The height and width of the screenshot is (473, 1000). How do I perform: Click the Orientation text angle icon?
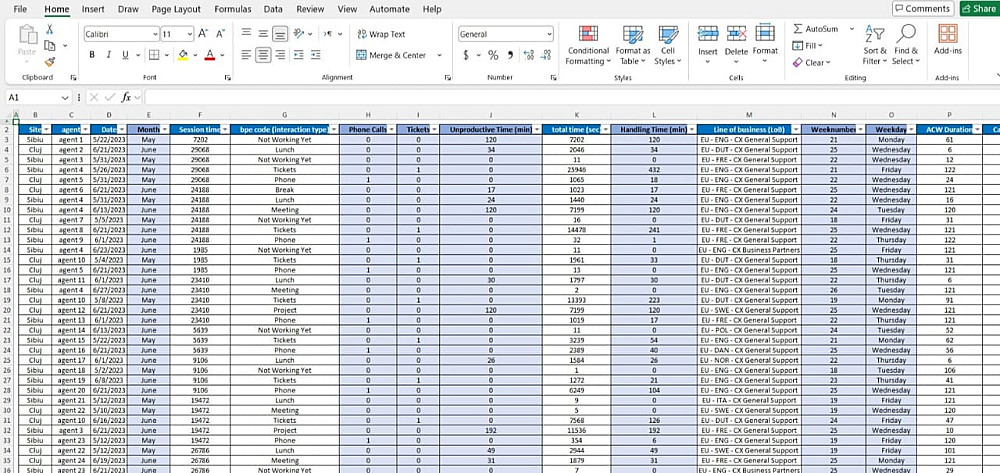[x=299, y=34]
